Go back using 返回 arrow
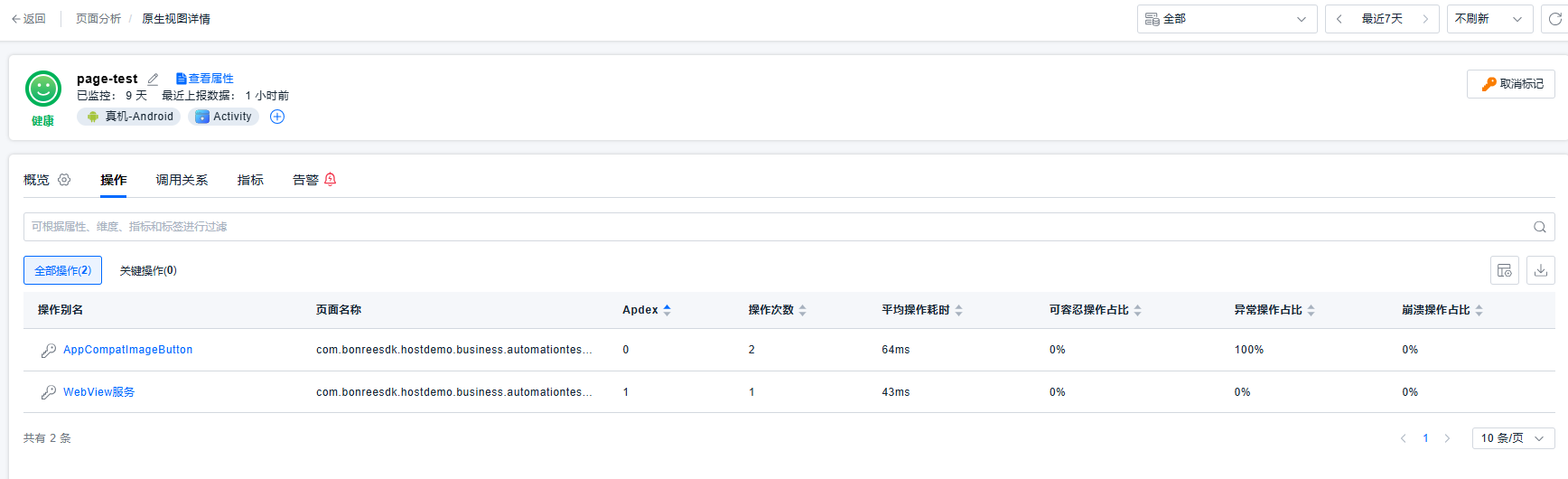 28,19
